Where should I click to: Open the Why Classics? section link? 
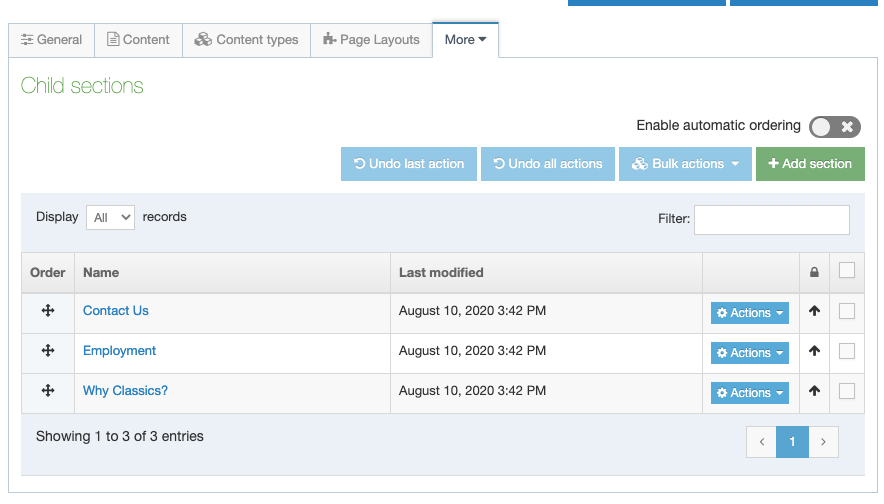pos(125,391)
